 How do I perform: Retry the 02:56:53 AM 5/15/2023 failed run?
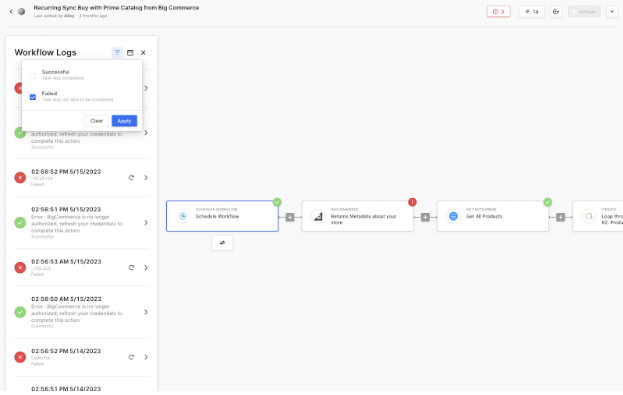click(x=131, y=267)
